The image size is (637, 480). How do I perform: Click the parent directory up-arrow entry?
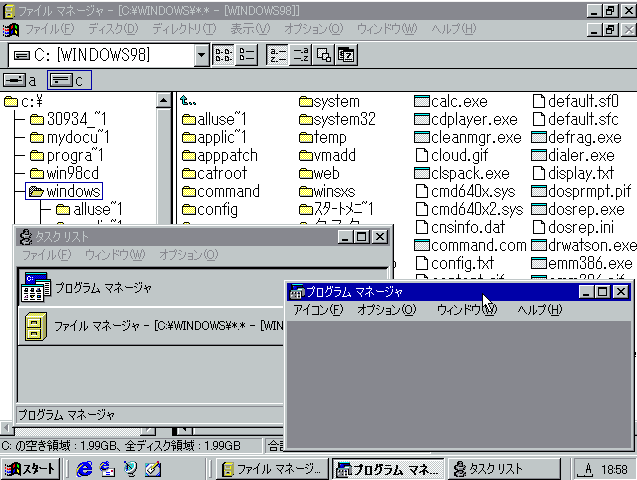[188, 100]
